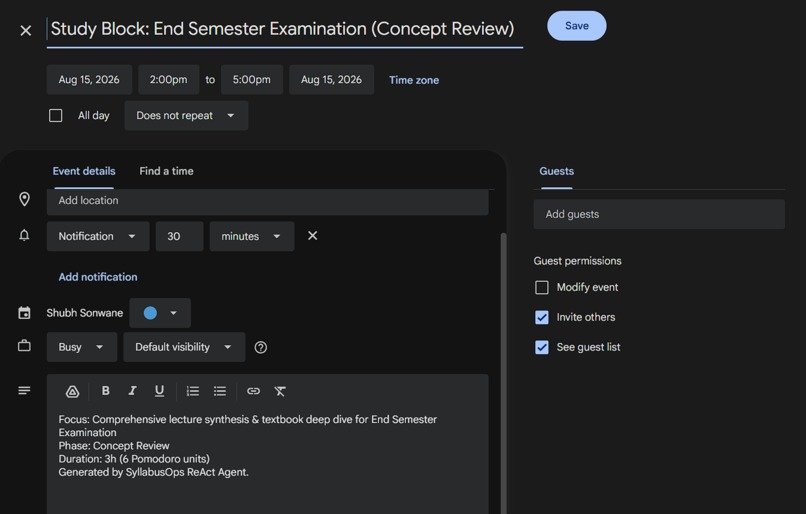This screenshot has height=514, width=806.
Task: Open the Notification type dropdown
Action: (98, 236)
